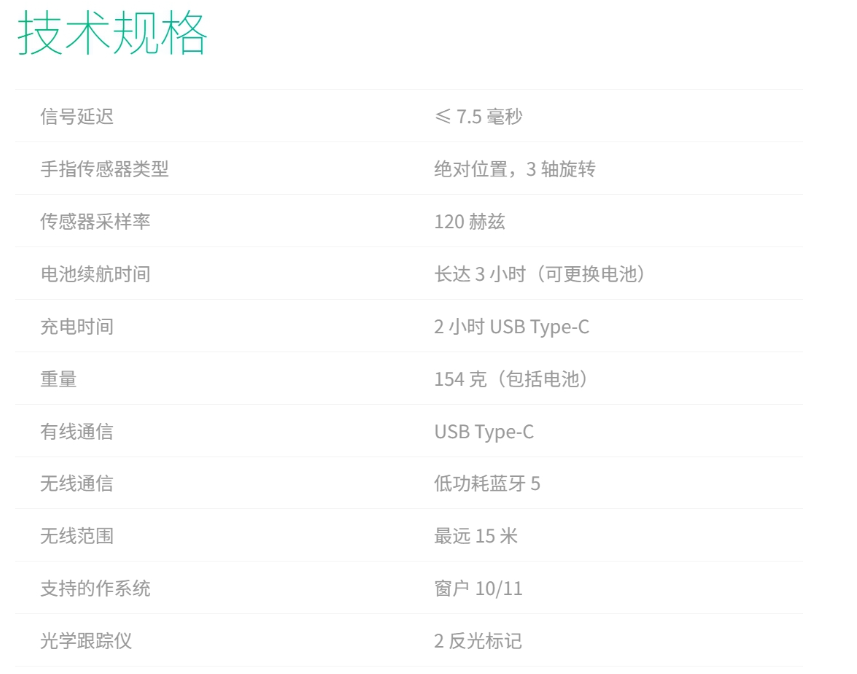
Task: Click the ≤ 7.5 毫秒 value
Action: (x=479, y=116)
